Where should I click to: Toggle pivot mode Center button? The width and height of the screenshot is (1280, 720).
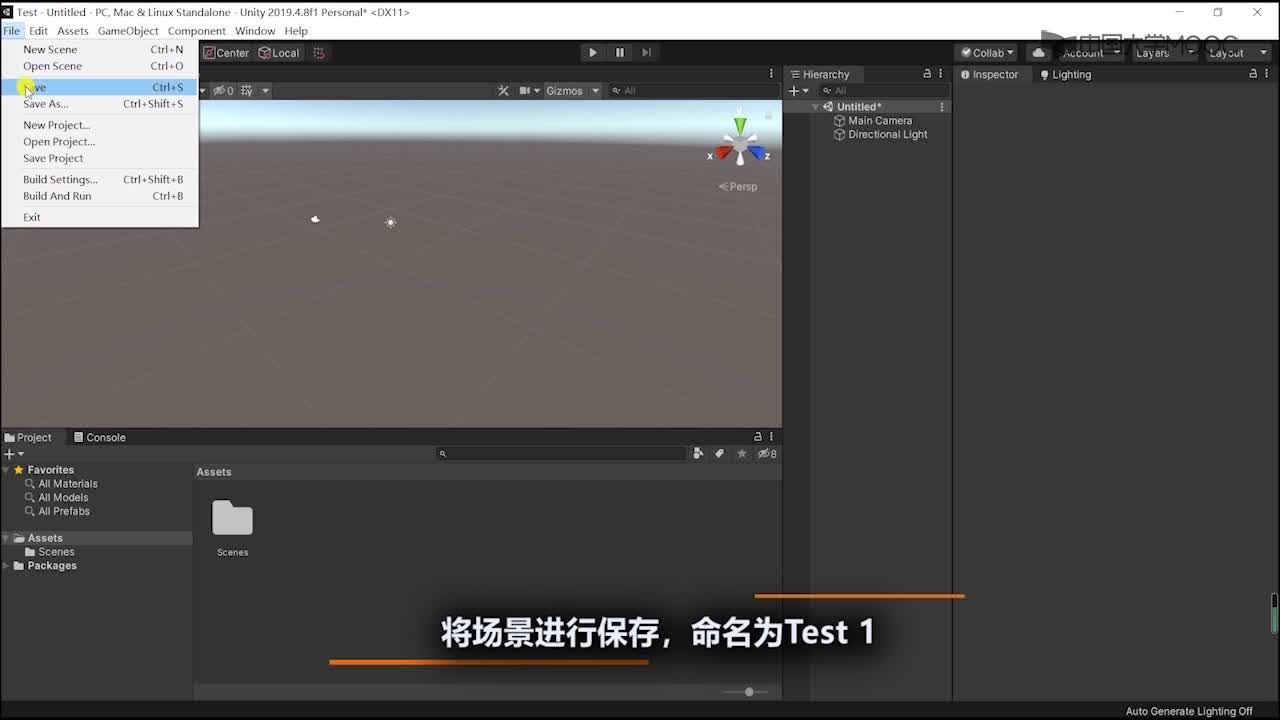pyautogui.click(x=227, y=53)
